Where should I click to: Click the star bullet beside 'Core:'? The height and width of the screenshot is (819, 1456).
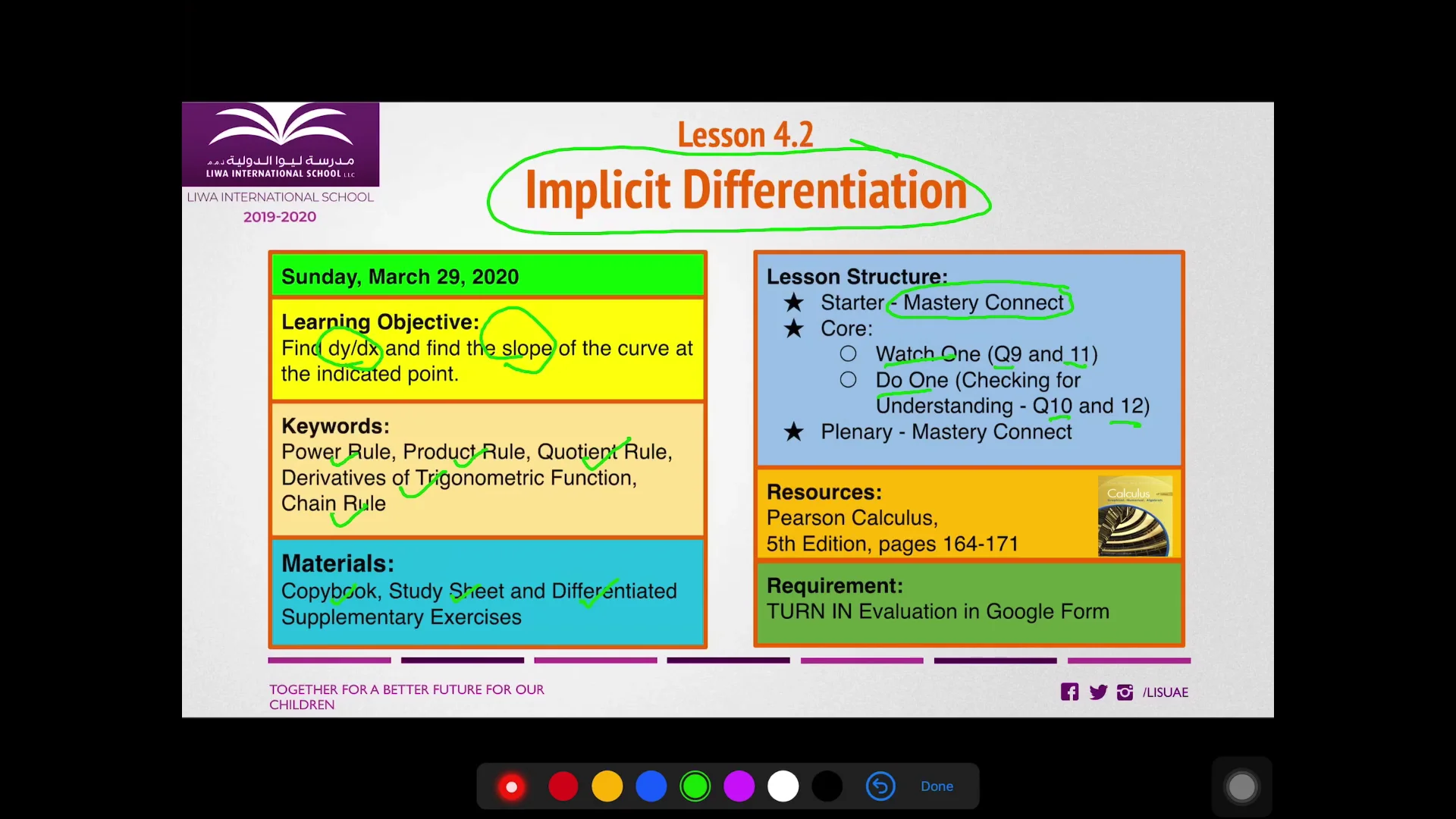coord(794,328)
